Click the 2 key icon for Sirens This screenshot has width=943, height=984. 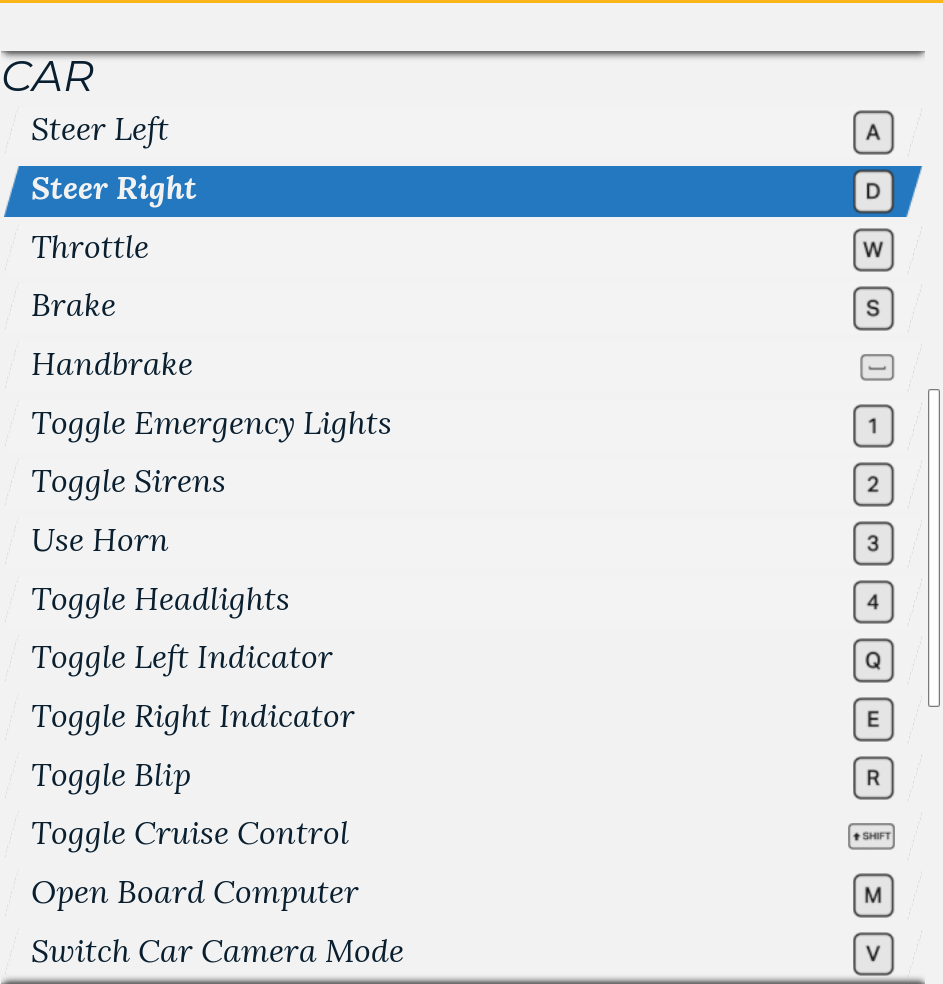coord(873,485)
